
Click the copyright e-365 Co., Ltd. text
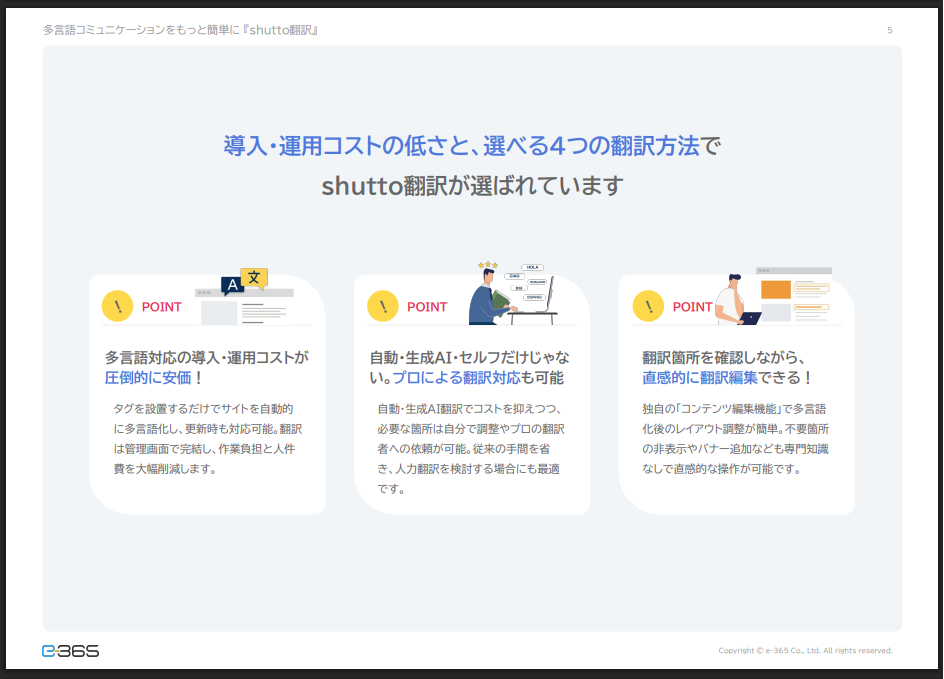pyautogui.click(x=805, y=651)
